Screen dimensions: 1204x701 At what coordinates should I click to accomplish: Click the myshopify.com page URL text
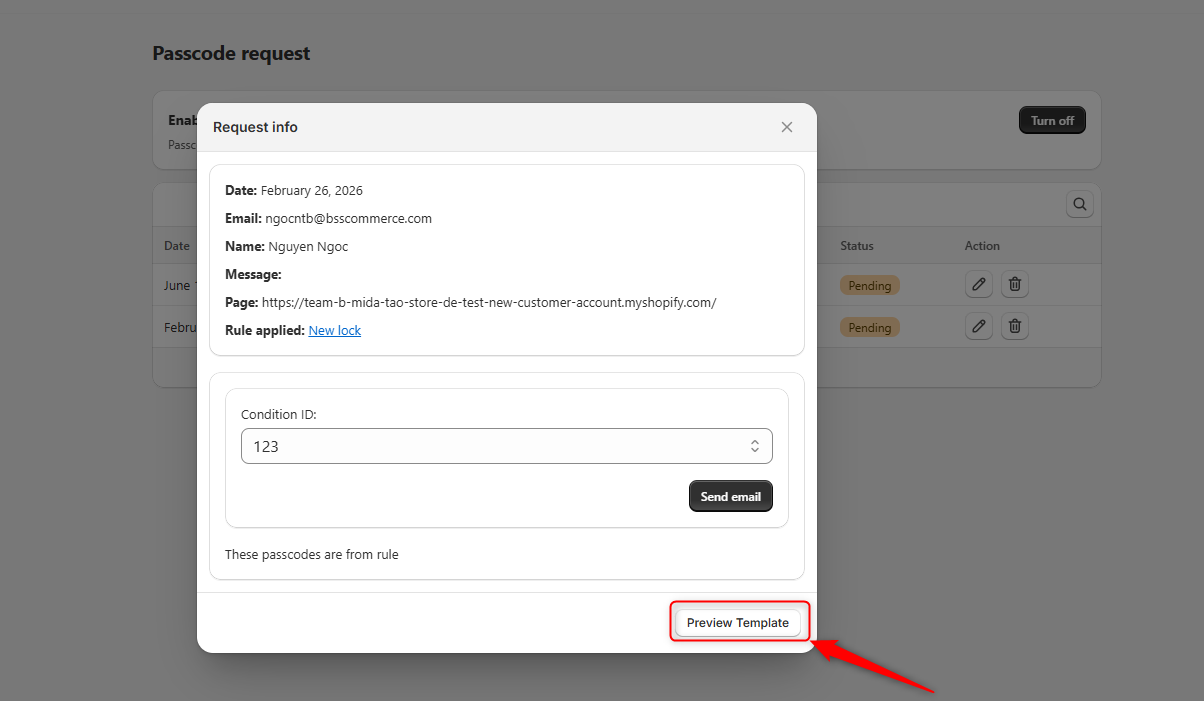click(x=490, y=302)
